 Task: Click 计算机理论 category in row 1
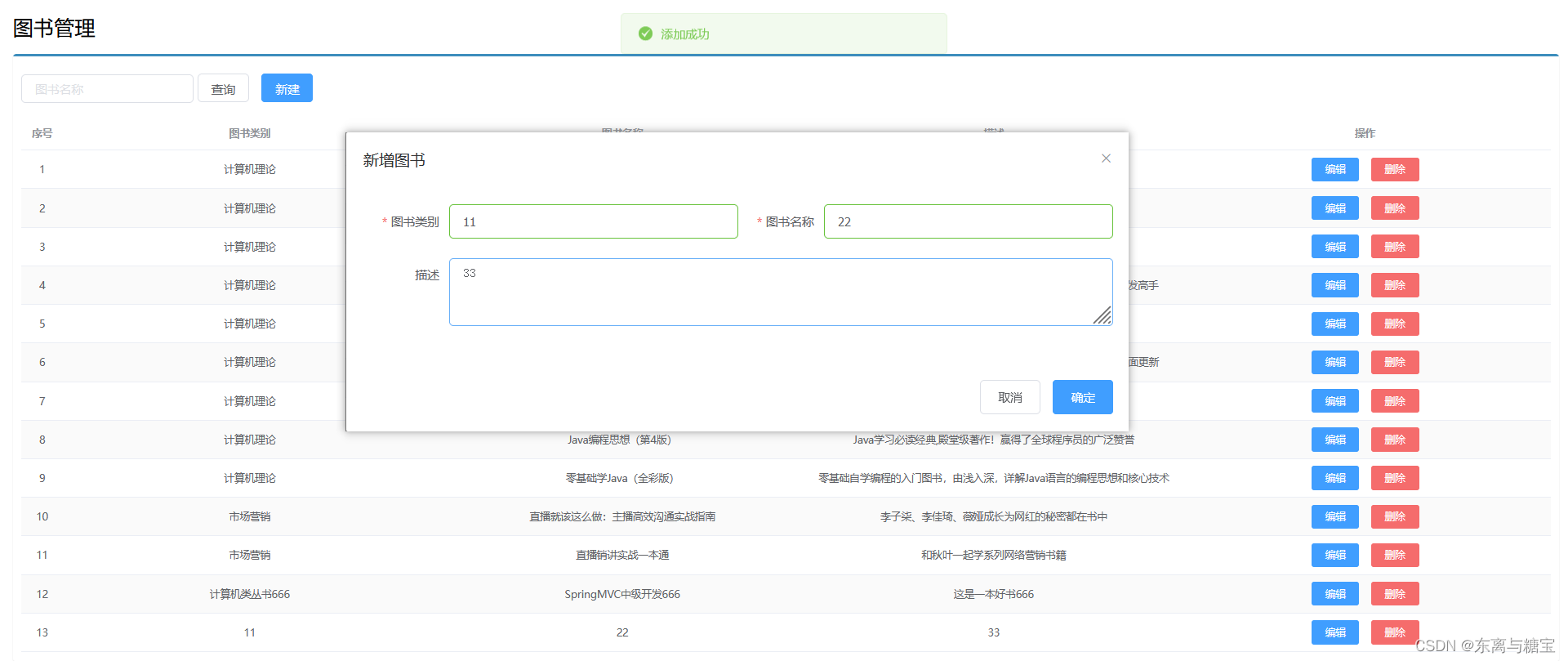250,169
